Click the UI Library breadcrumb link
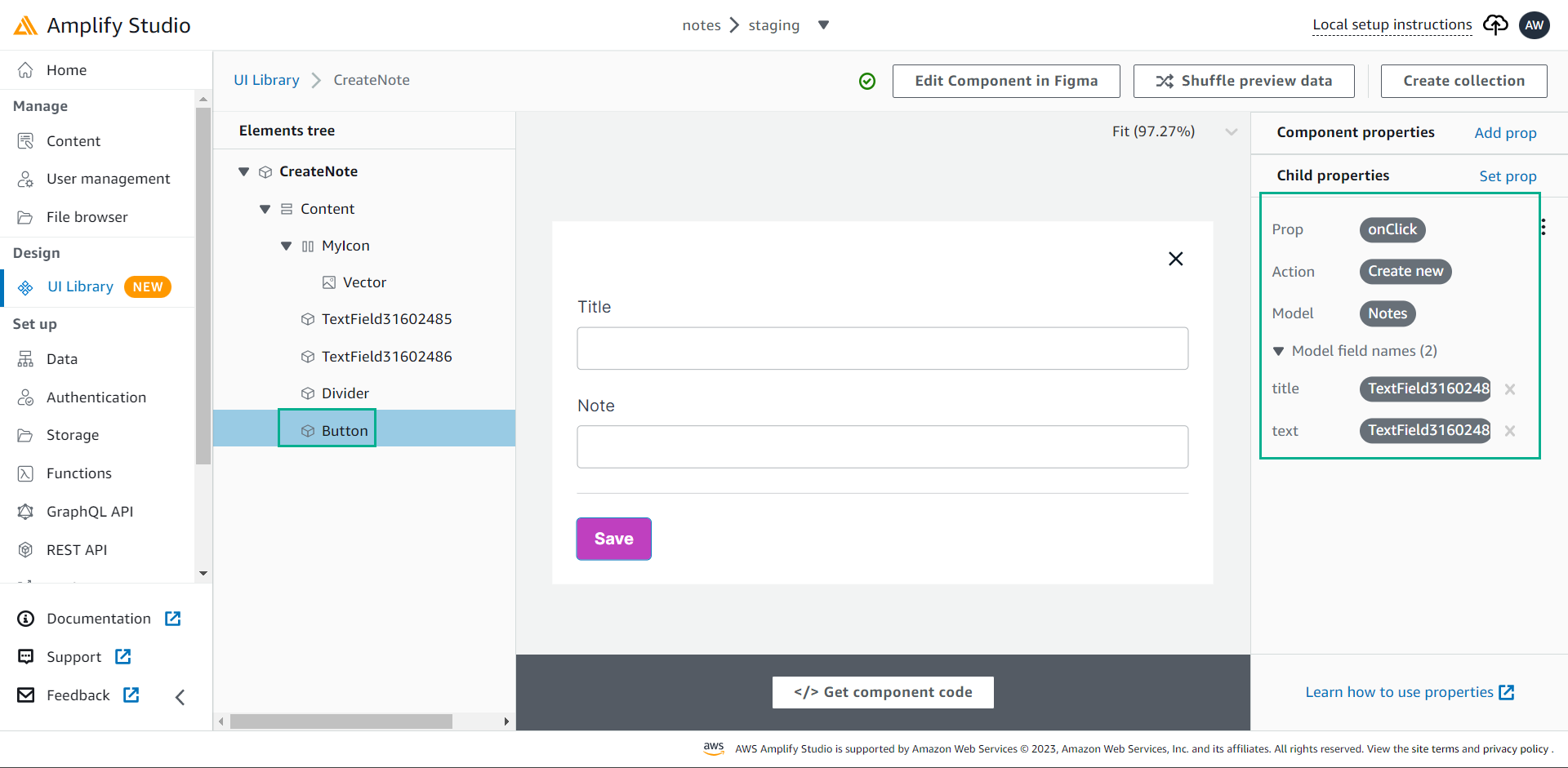Image resolution: width=1568 pixels, height=768 pixels. tap(266, 80)
